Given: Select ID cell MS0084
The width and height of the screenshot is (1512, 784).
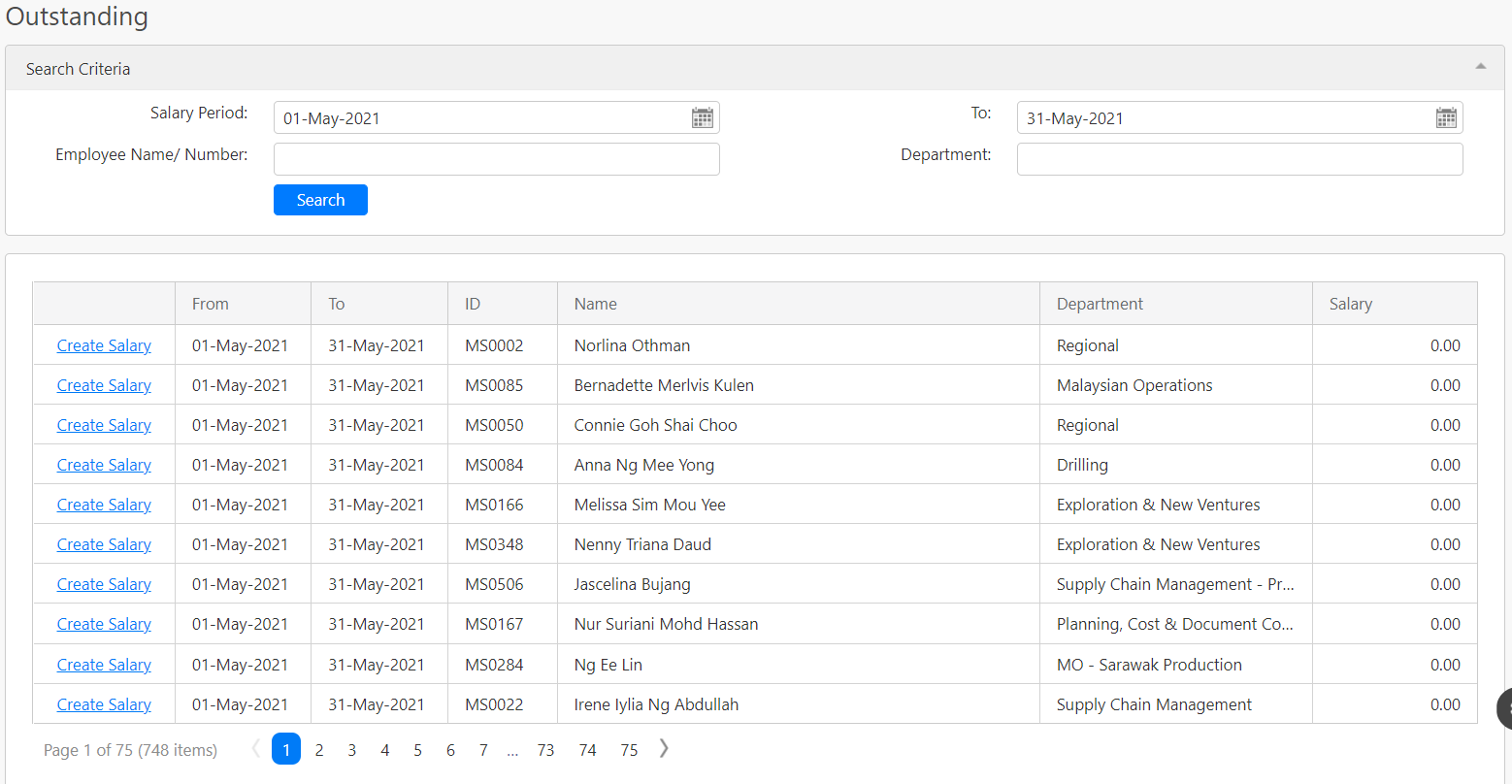Looking at the screenshot, I should tap(503, 465).
